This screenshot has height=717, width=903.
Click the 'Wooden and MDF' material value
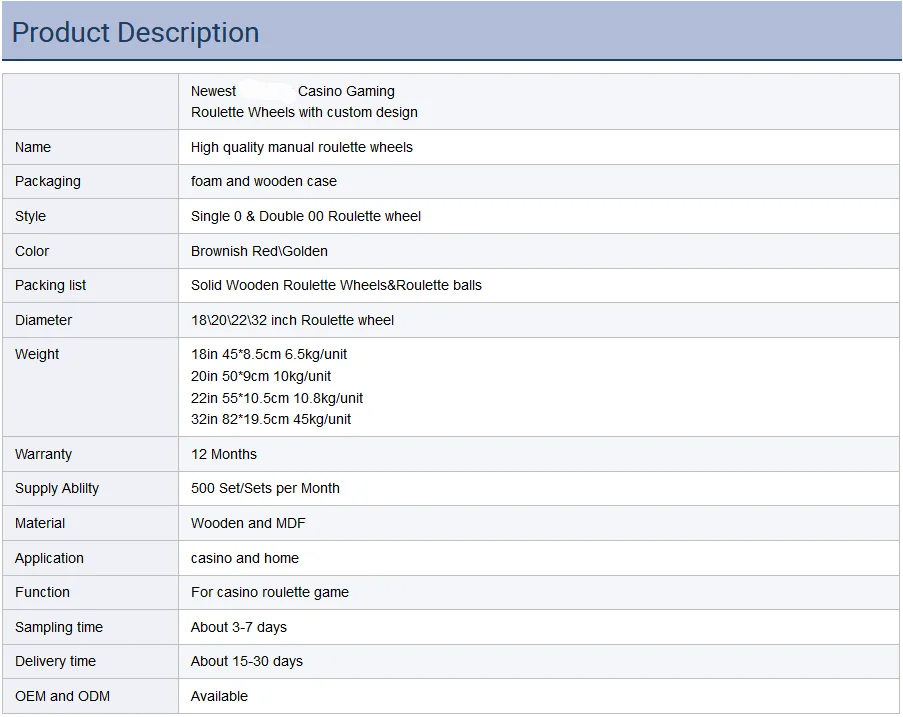[248, 523]
